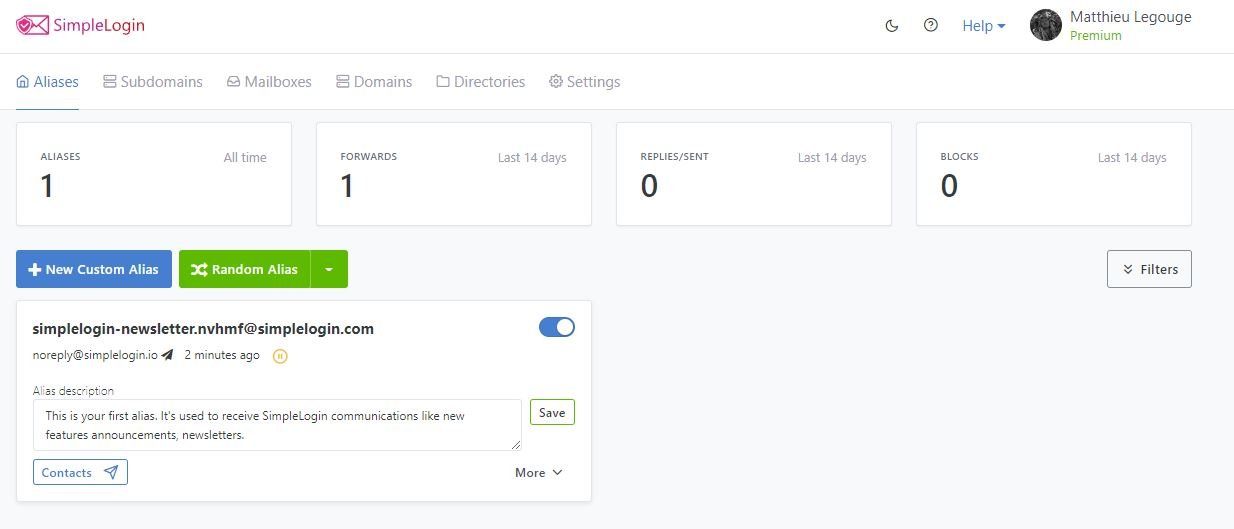Click the simplelogin-newsletter.nvhmf@simplelogin.com alias address
Viewport: 1234px width, 529px height.
coord(203,328)
